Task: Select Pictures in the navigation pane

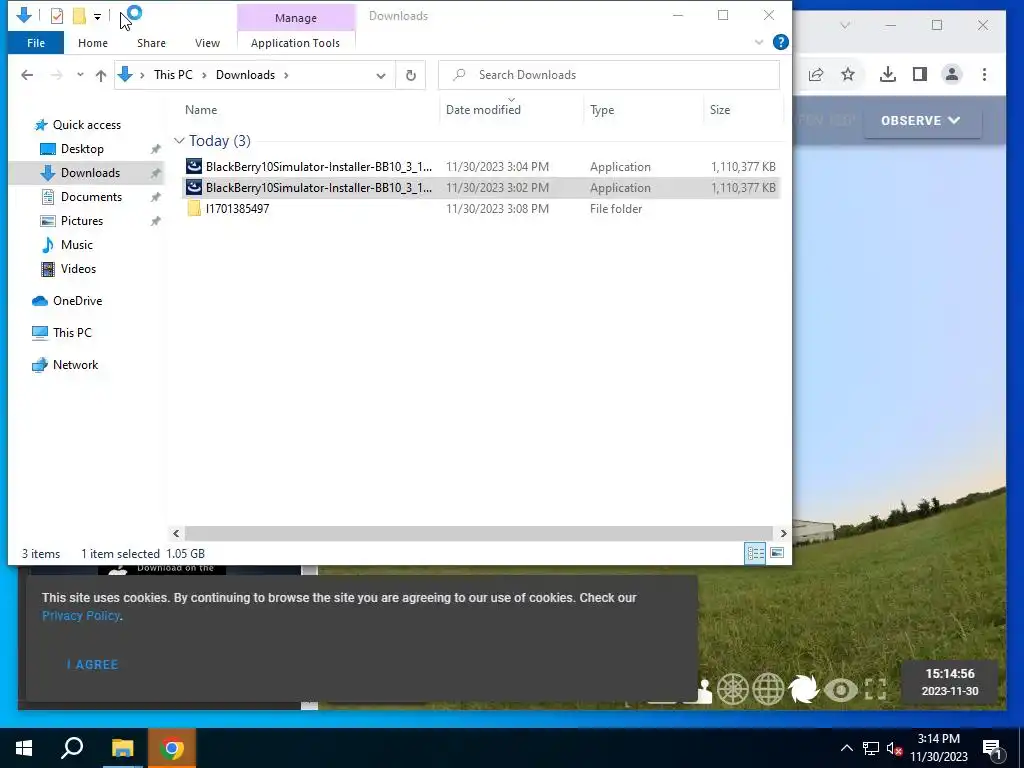Action: point(82,221)
